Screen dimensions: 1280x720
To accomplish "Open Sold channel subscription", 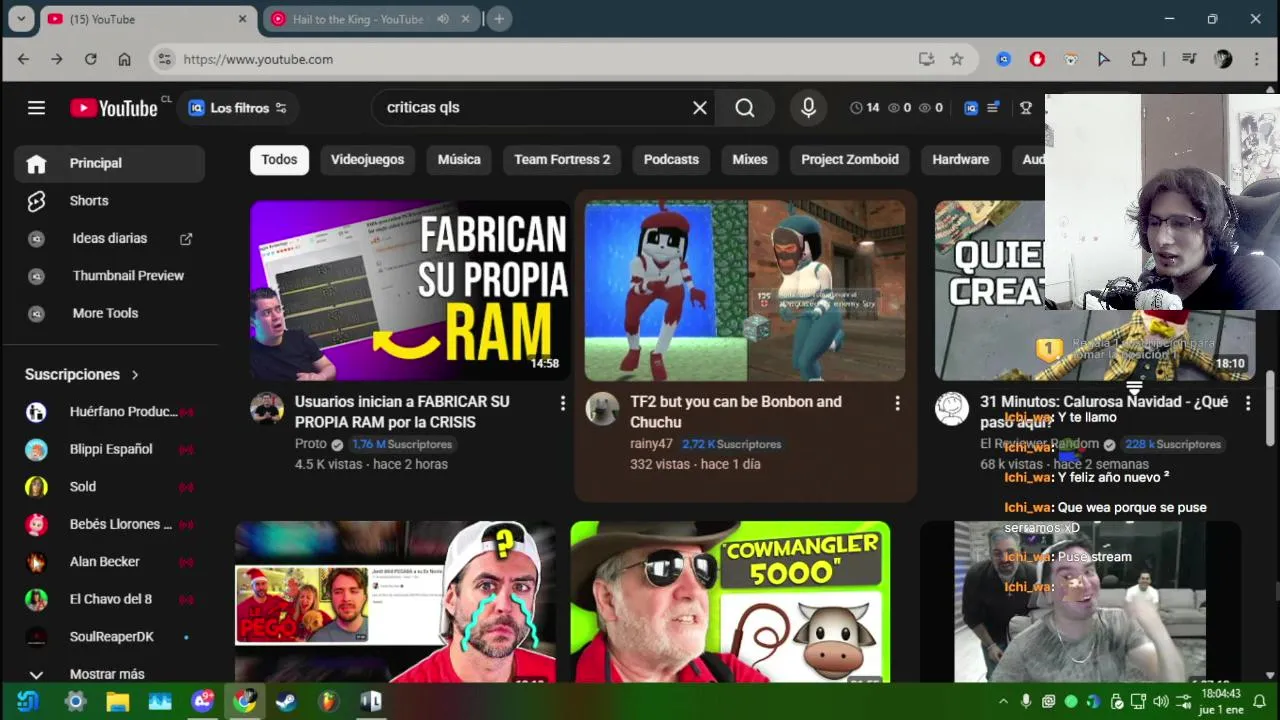I will click(x=110, y=487).
